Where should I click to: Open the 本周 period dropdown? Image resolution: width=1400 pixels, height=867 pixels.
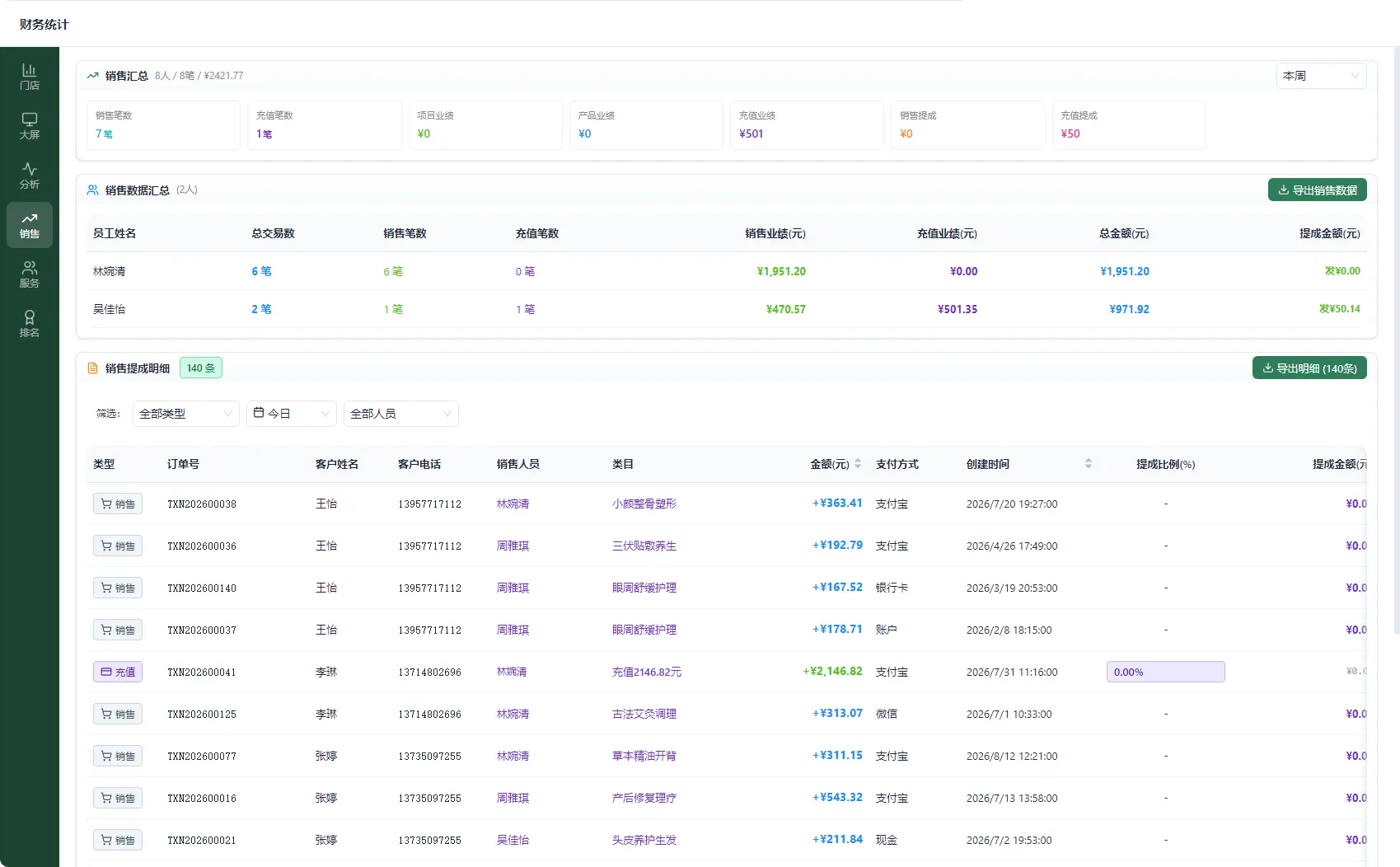pos(1322,76)
